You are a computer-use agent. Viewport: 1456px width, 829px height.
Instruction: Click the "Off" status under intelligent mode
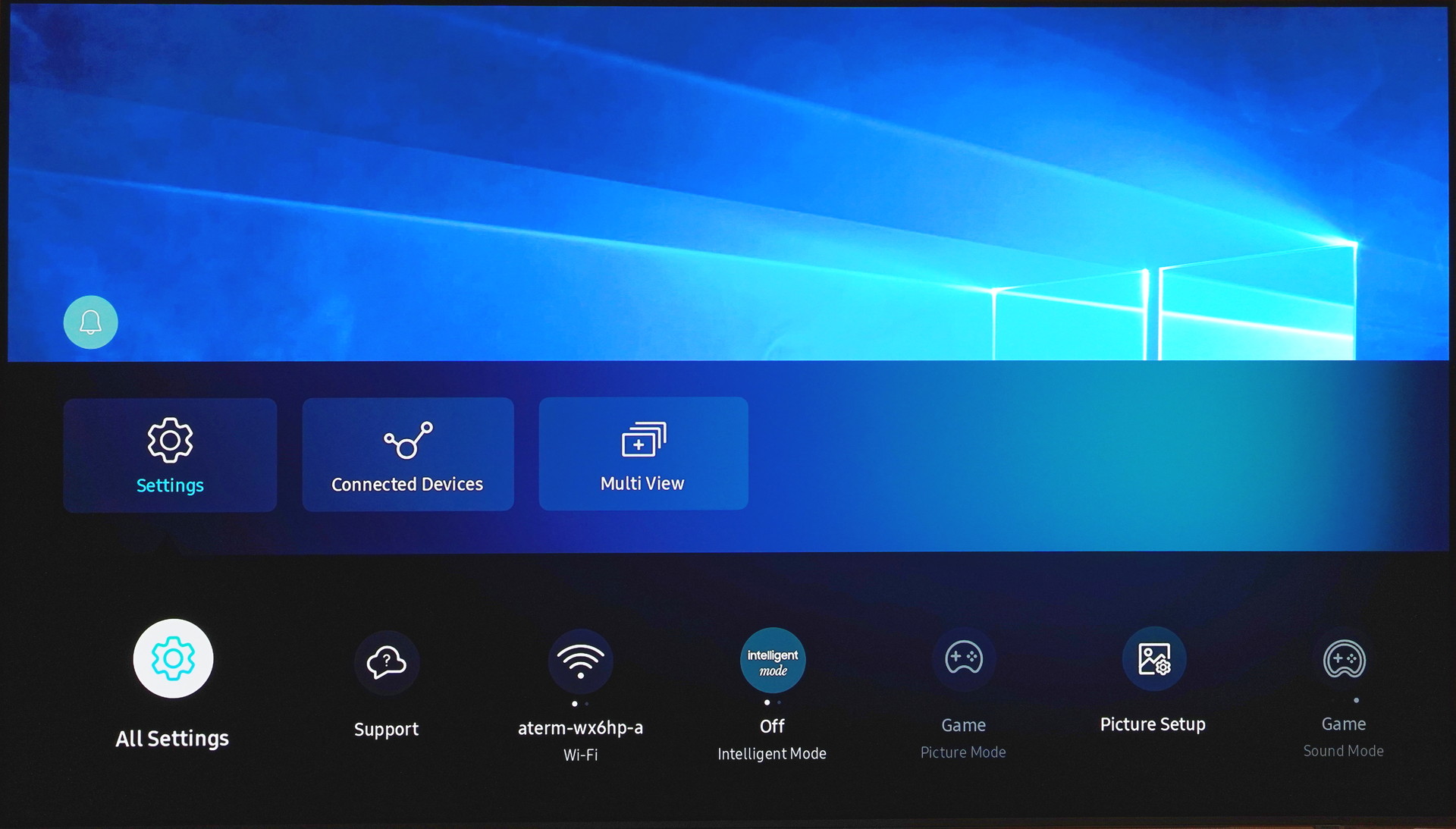(x=773, y=727)
